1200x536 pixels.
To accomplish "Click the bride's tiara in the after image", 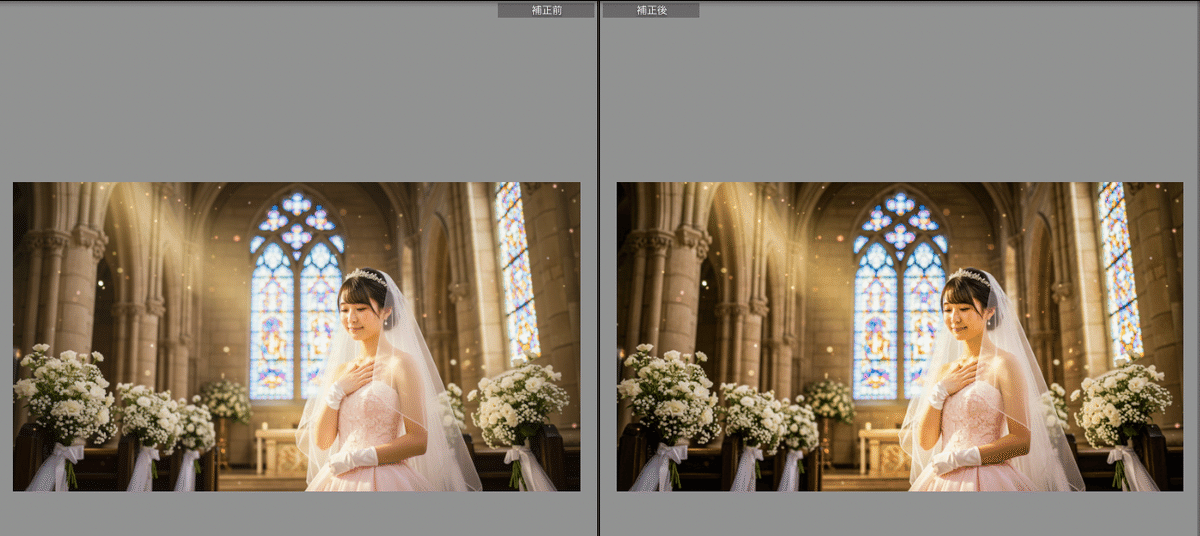I will tap(972, 275).
